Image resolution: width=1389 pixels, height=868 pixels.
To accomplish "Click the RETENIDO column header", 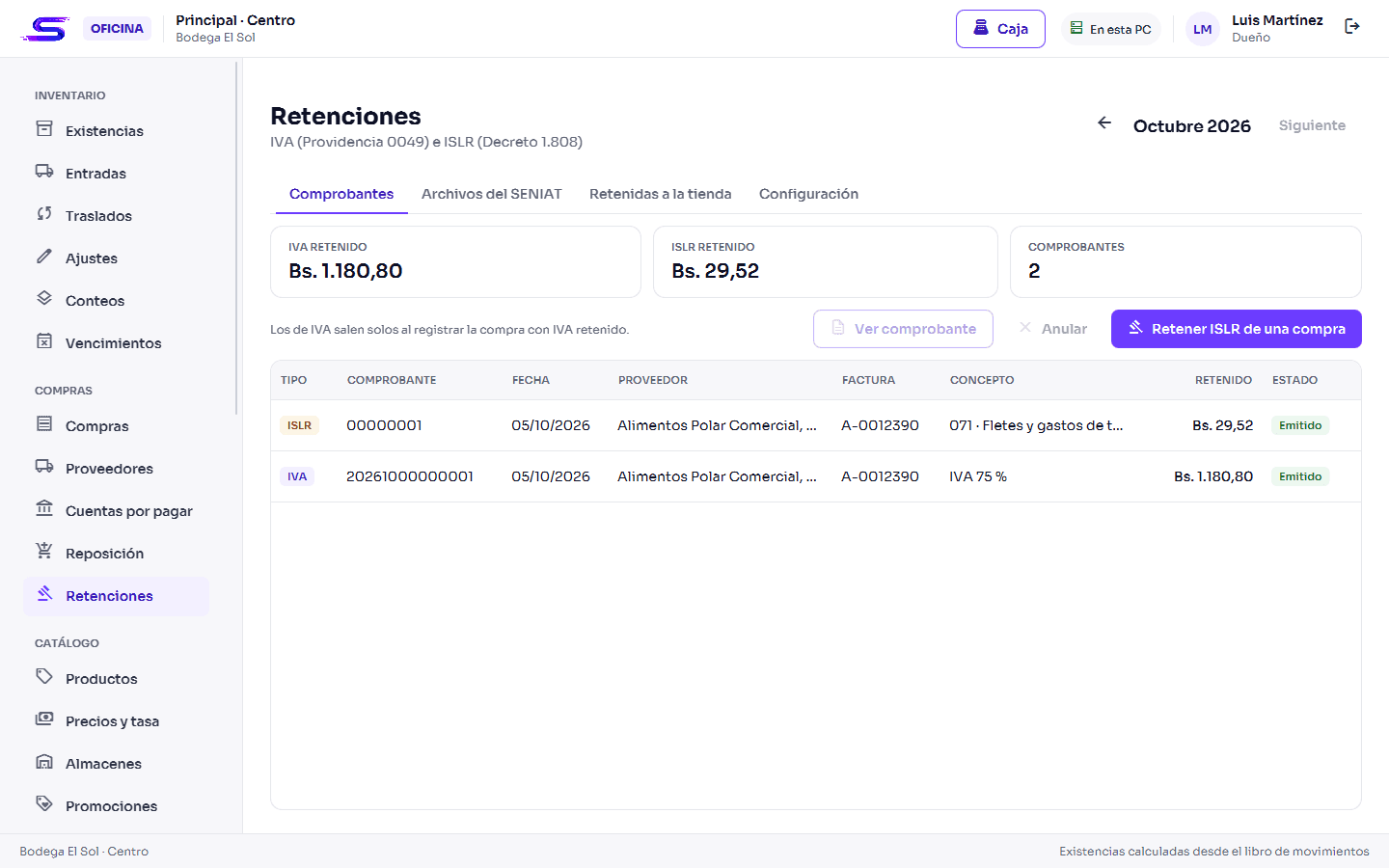I will click(1223, 380).
